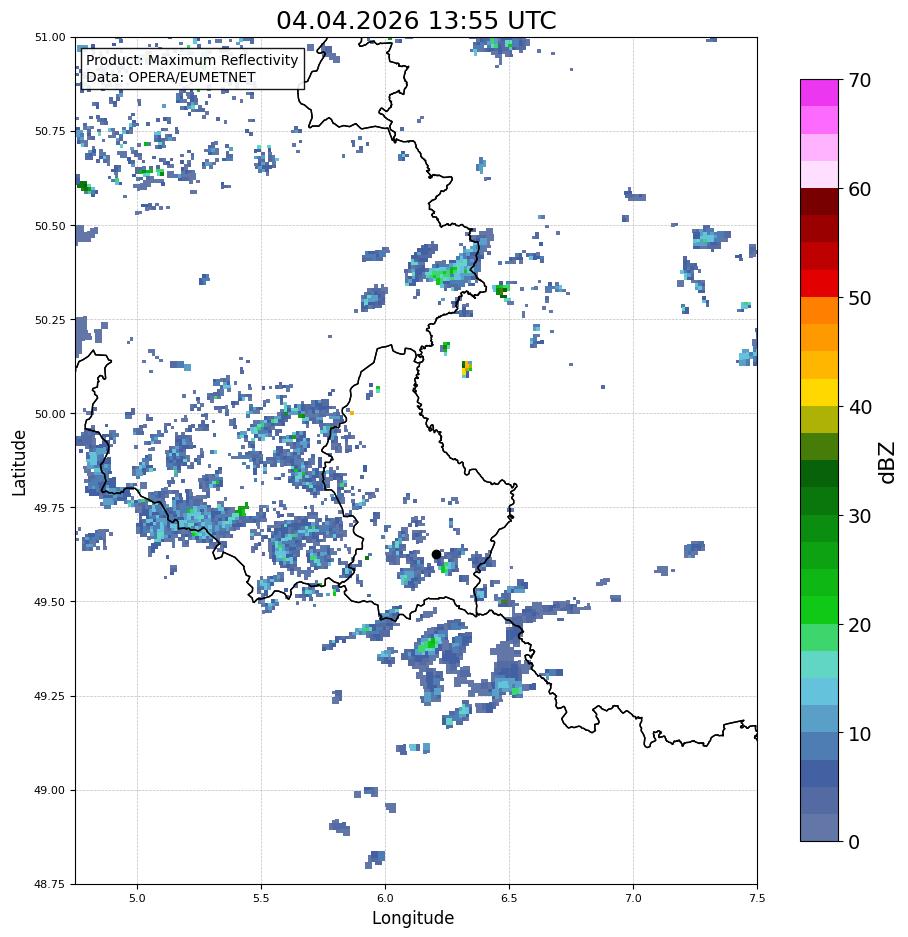Click the longitude tick label 7.0
Viewport: 908px width, 937px height.
tap(634, 898)
